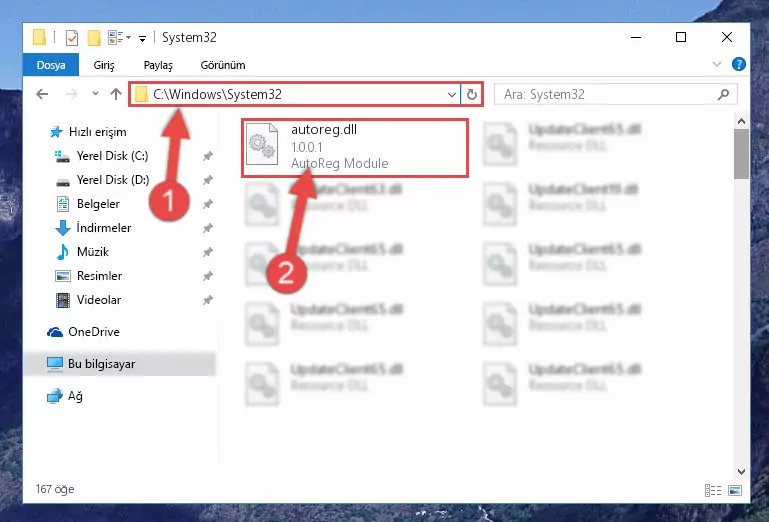The height and width of the screenshot is (522, 769).
Task: Switch to Large icons view in status bar
Action: 735,490
